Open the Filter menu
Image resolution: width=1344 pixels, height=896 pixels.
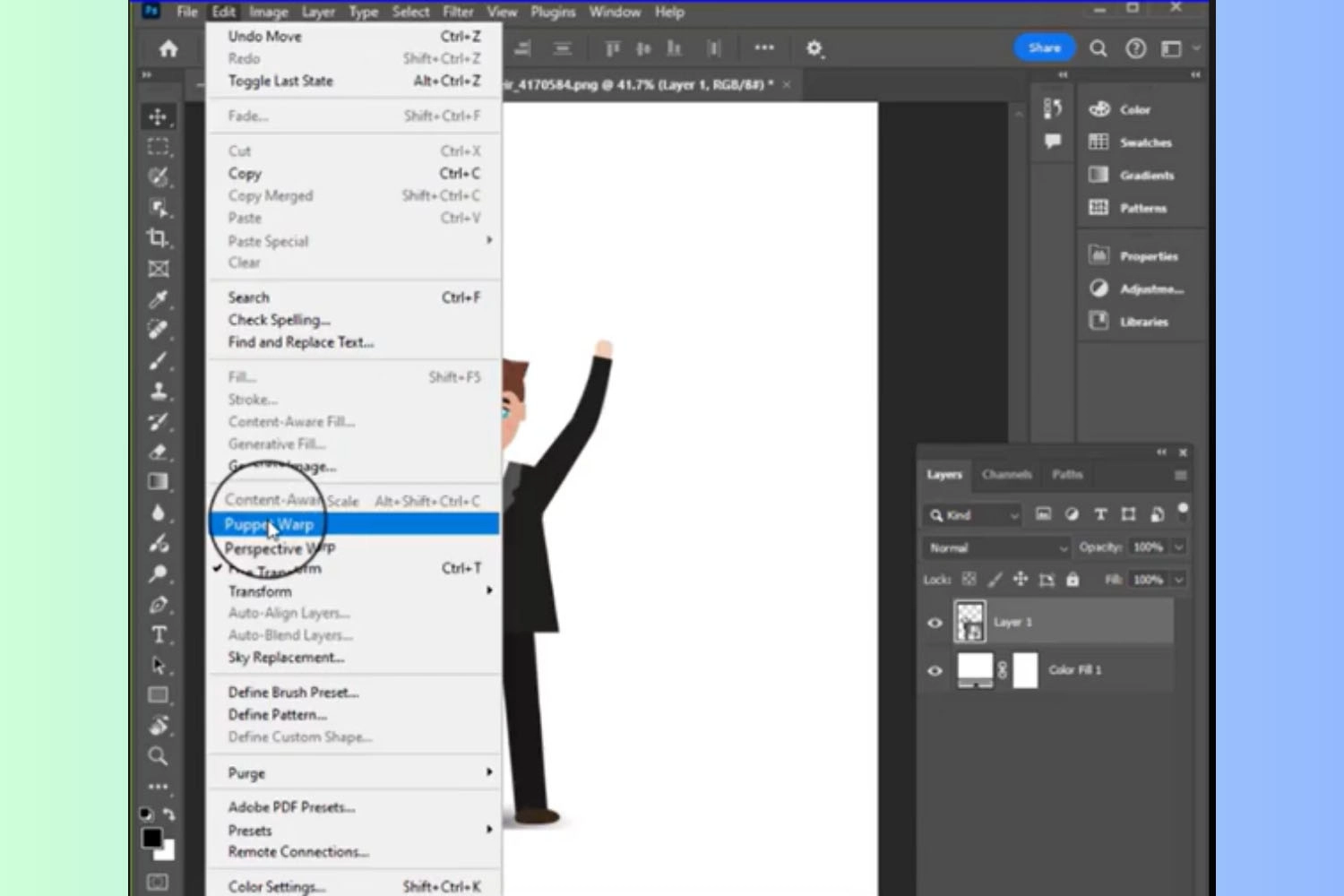(458, 12)
